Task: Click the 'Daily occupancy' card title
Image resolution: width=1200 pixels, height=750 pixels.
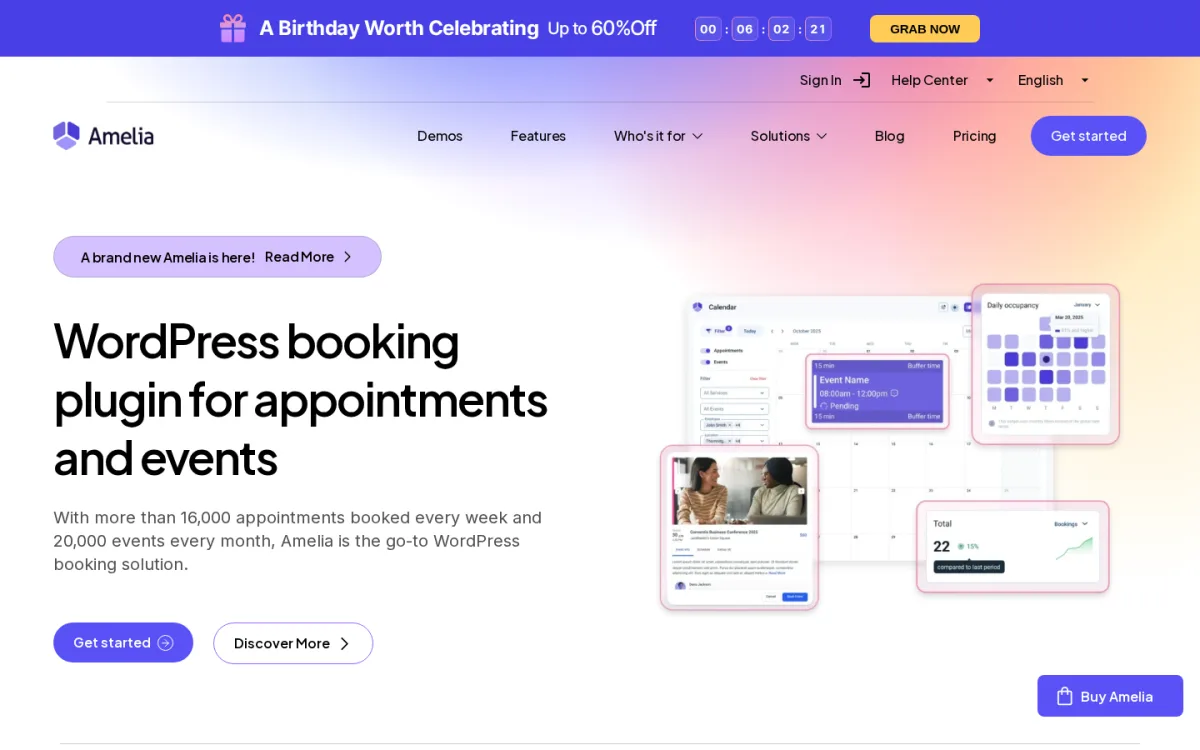Action: (x=1013, y=305)
